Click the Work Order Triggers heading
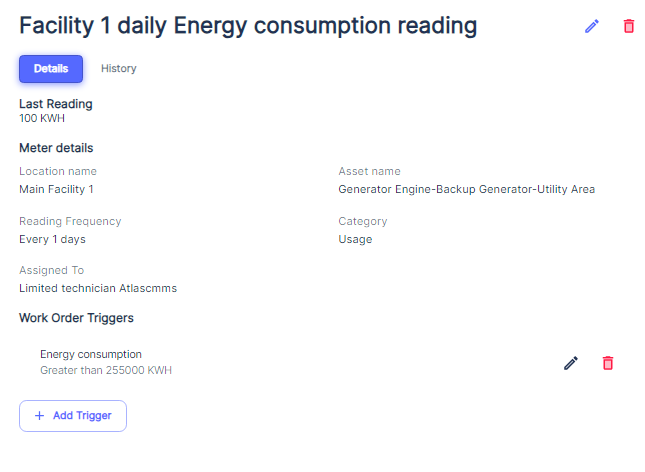Viewport: 645px width, 472px height. click(76, 318)
